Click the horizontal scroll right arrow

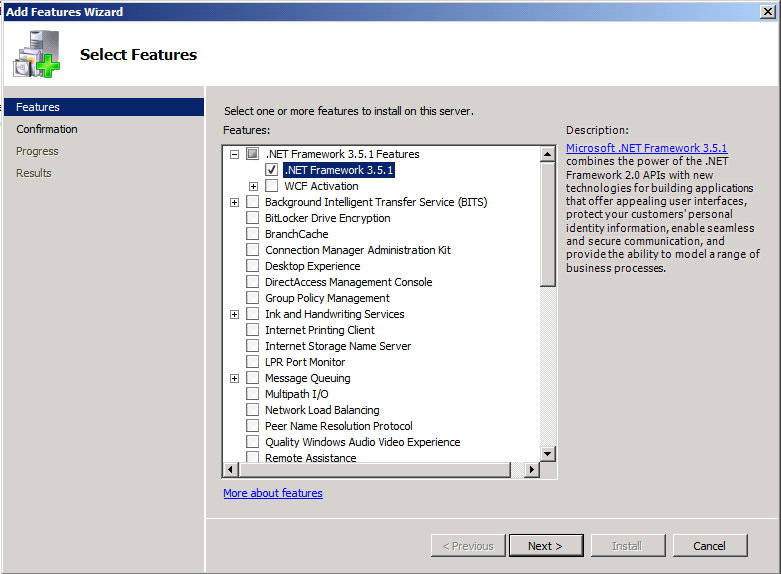[532, 469]
